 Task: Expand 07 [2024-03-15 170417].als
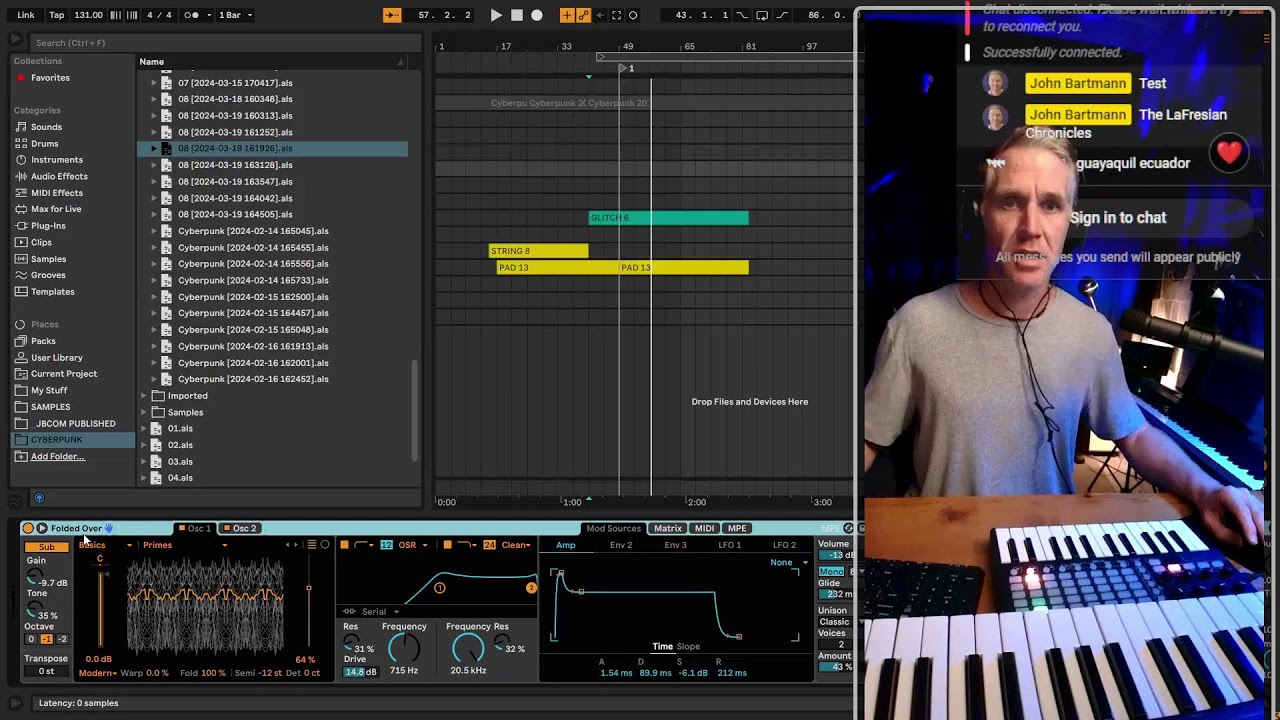[154, 83]
